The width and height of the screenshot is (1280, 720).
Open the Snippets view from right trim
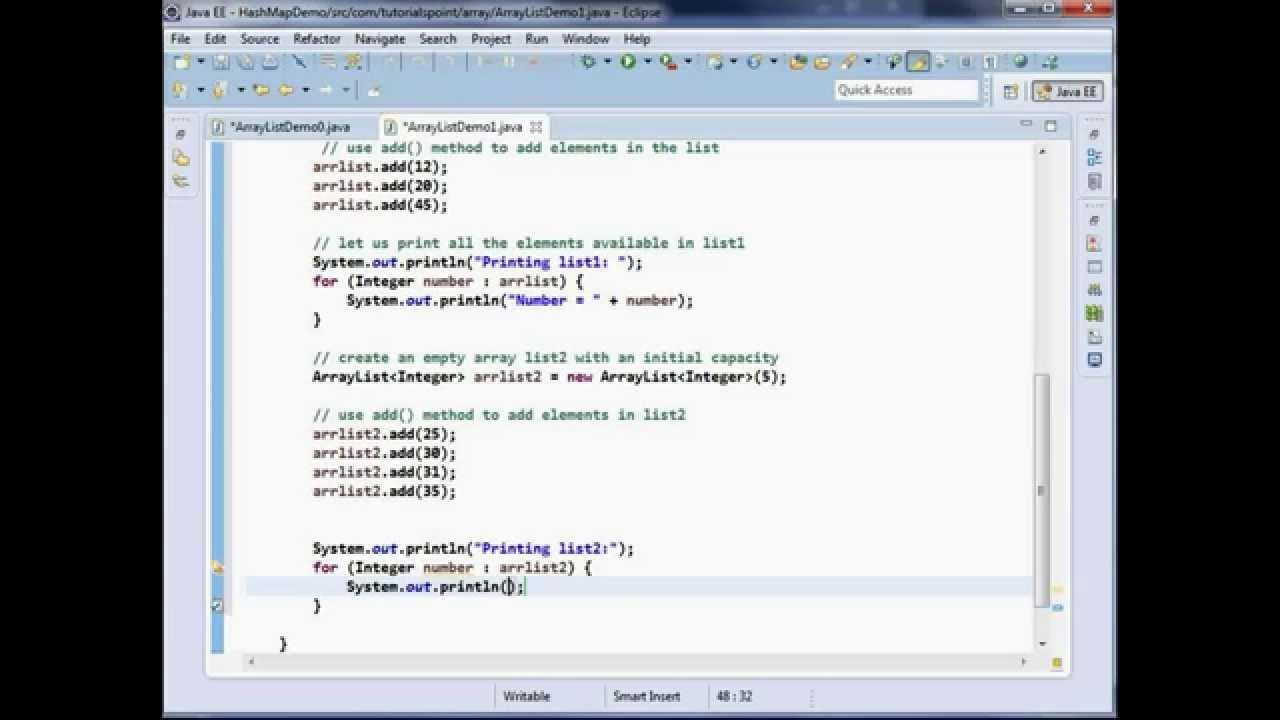pyautogui.click(x=1094, y=337)
